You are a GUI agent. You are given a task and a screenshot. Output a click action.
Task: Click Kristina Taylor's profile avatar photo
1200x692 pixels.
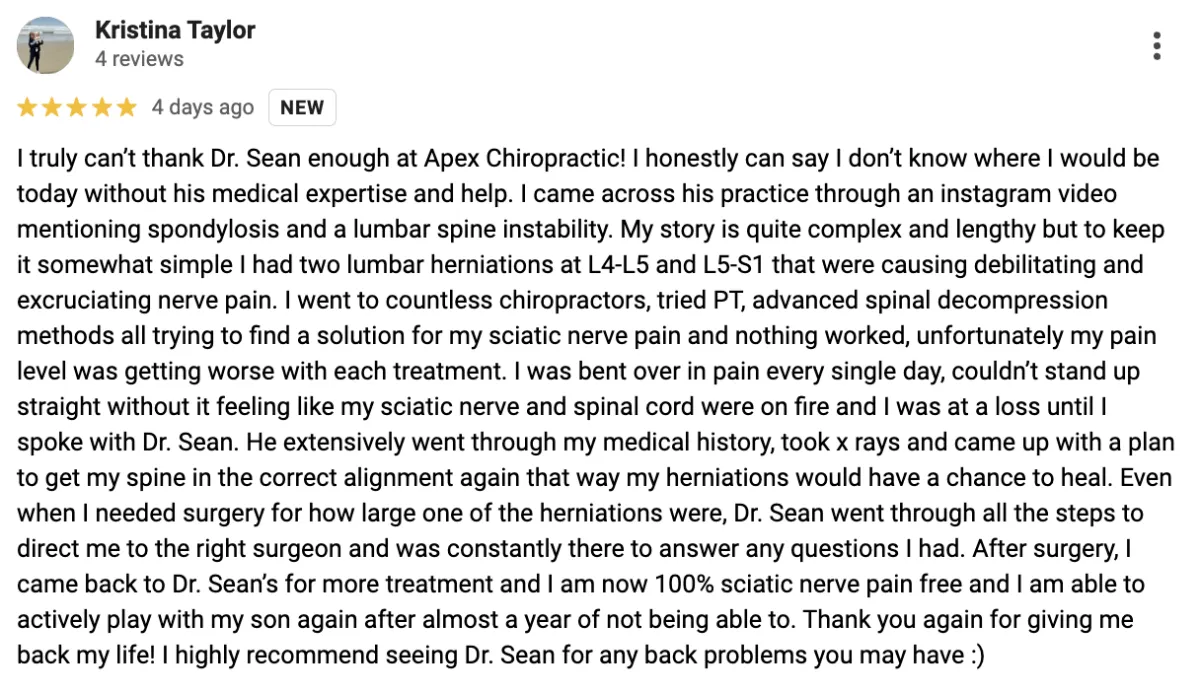pyautogui.click(x=46, y=45)
